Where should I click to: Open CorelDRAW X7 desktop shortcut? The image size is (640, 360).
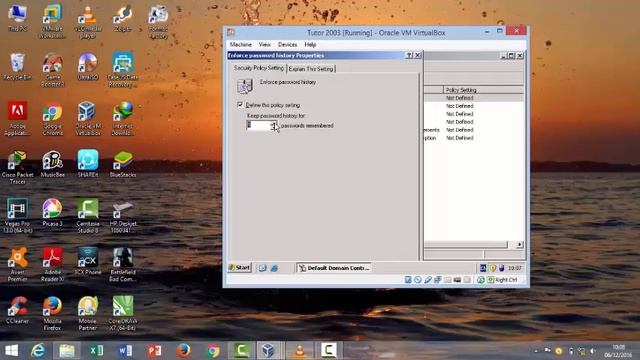(x=122, y=314)
